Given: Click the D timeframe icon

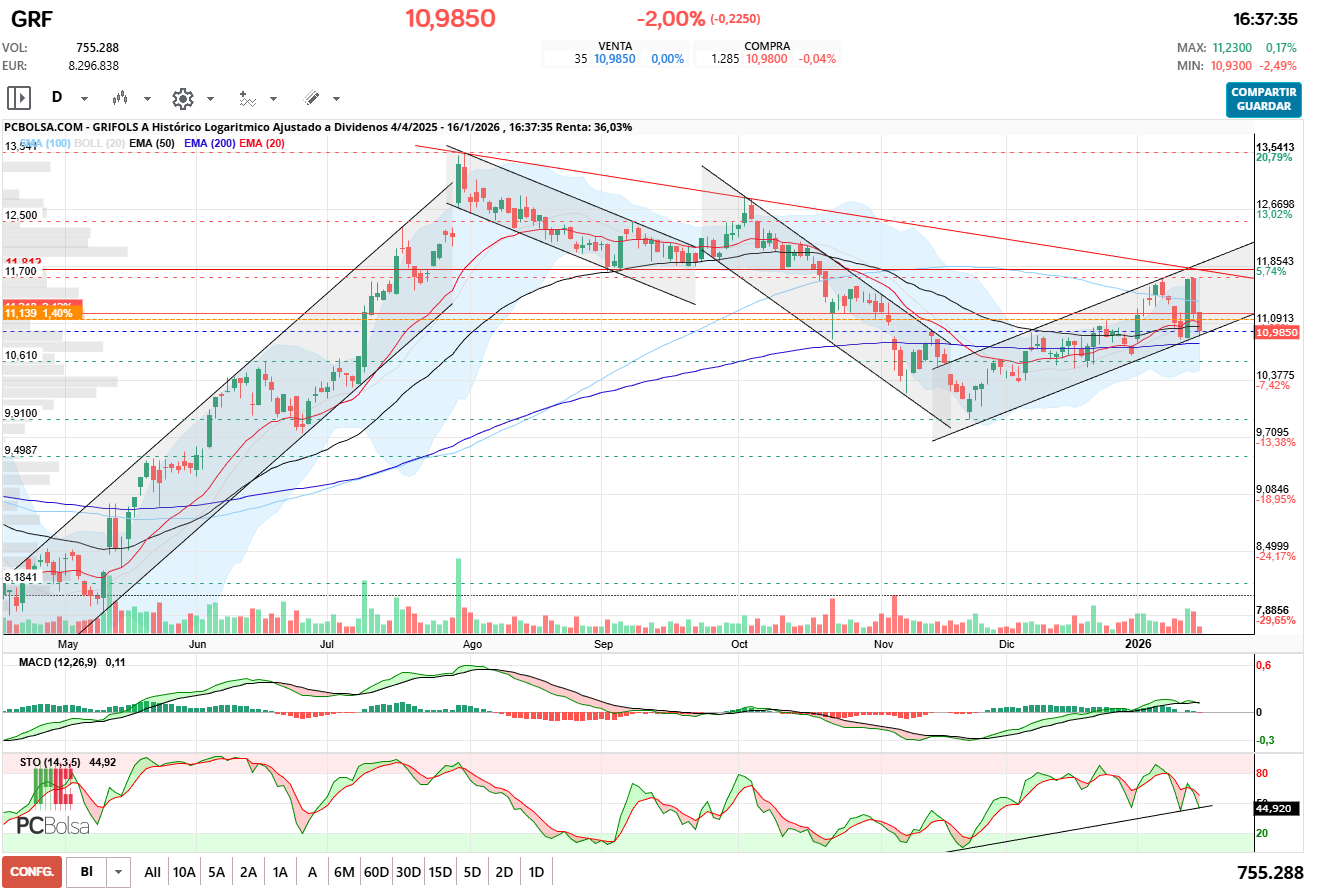Looking at the screenshot, I should (x=57, y=98).
